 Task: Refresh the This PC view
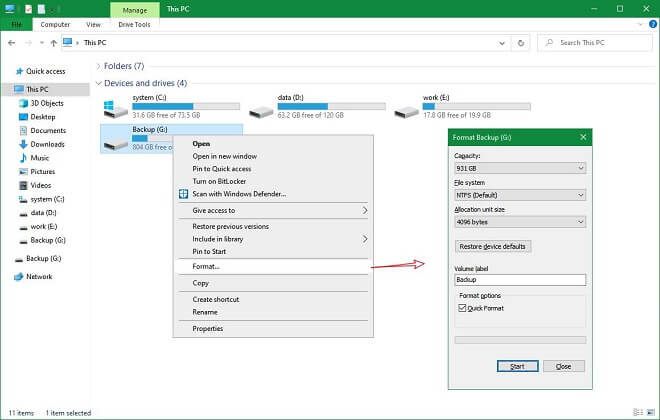pyautogui.click(x=521, y=43)
